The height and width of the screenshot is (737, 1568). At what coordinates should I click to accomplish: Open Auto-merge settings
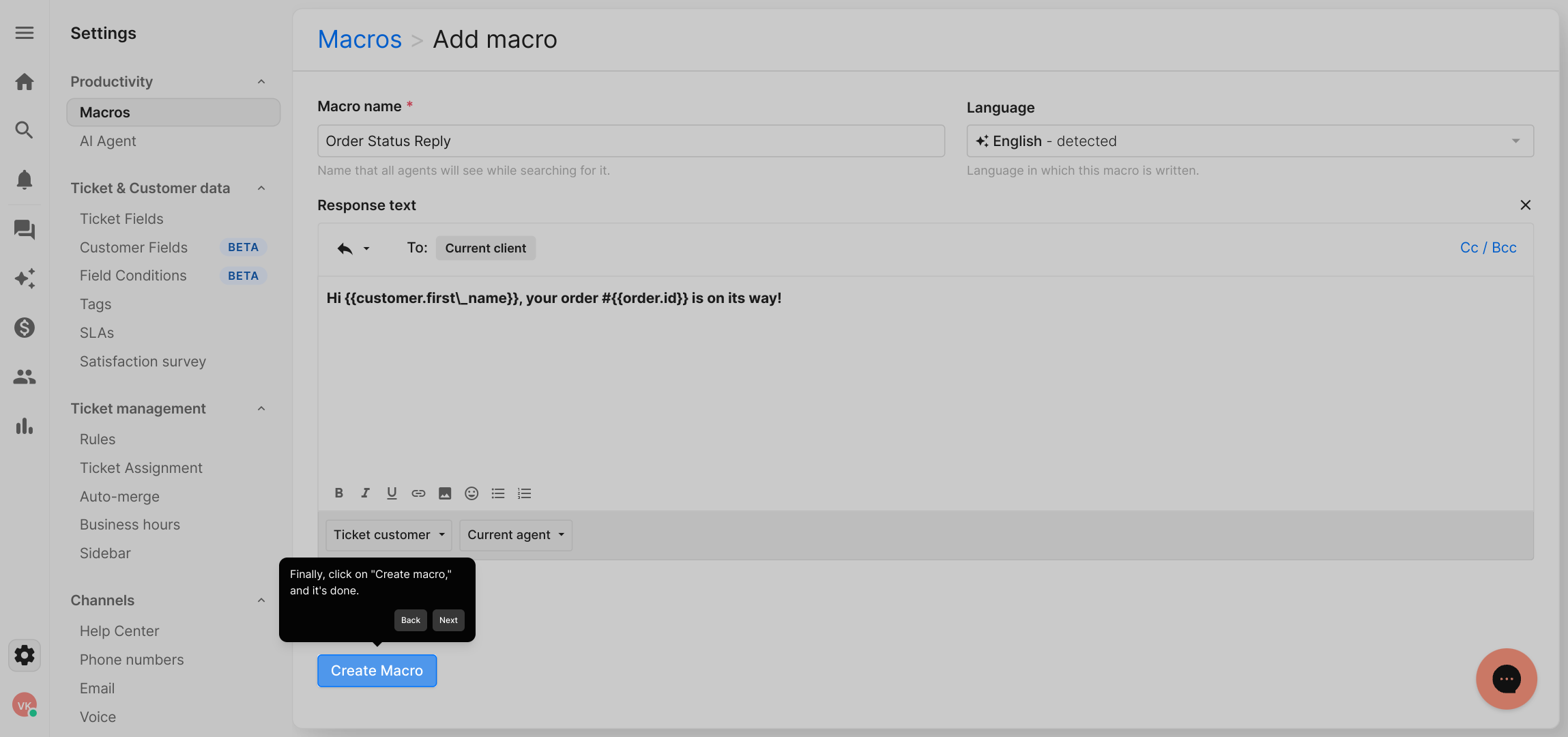tap(119, 497)
